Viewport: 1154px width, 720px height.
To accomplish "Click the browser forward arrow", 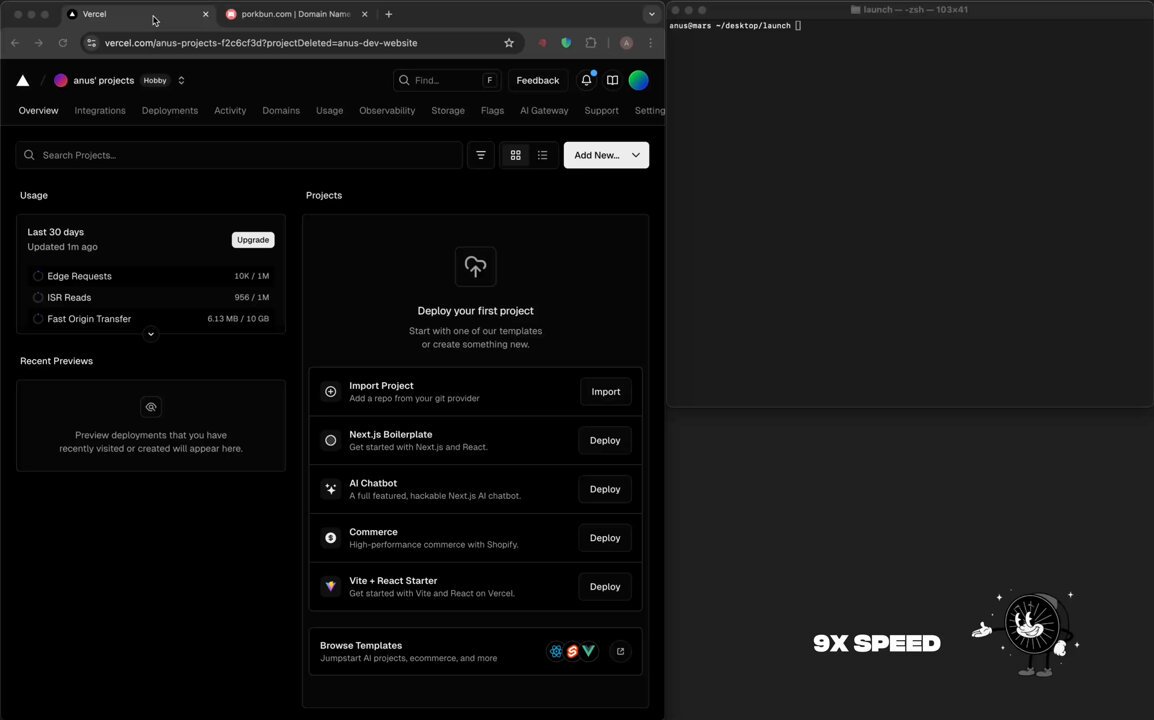I will (x=39, y=43).
